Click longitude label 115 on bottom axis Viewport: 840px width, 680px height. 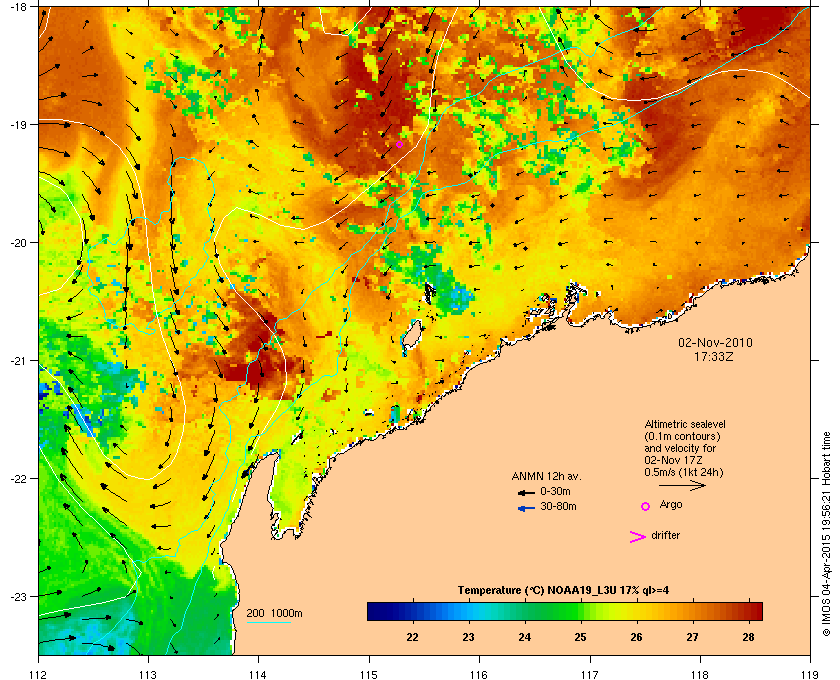click(x=369, y=674)
